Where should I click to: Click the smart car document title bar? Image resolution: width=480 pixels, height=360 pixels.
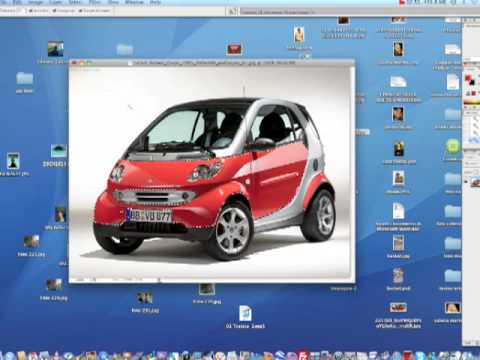[212, 62]
